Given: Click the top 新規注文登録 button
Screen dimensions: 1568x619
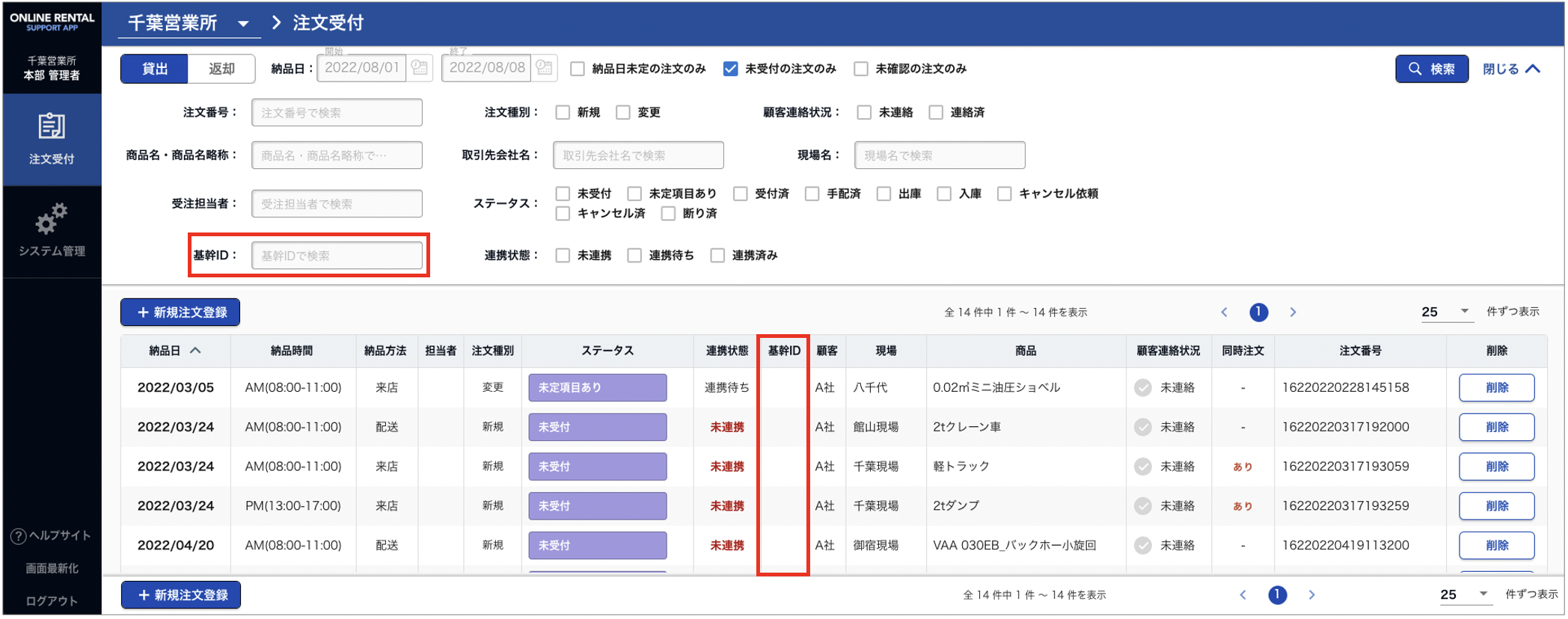Looking at the screenshot, I should (x=180, y=312).
